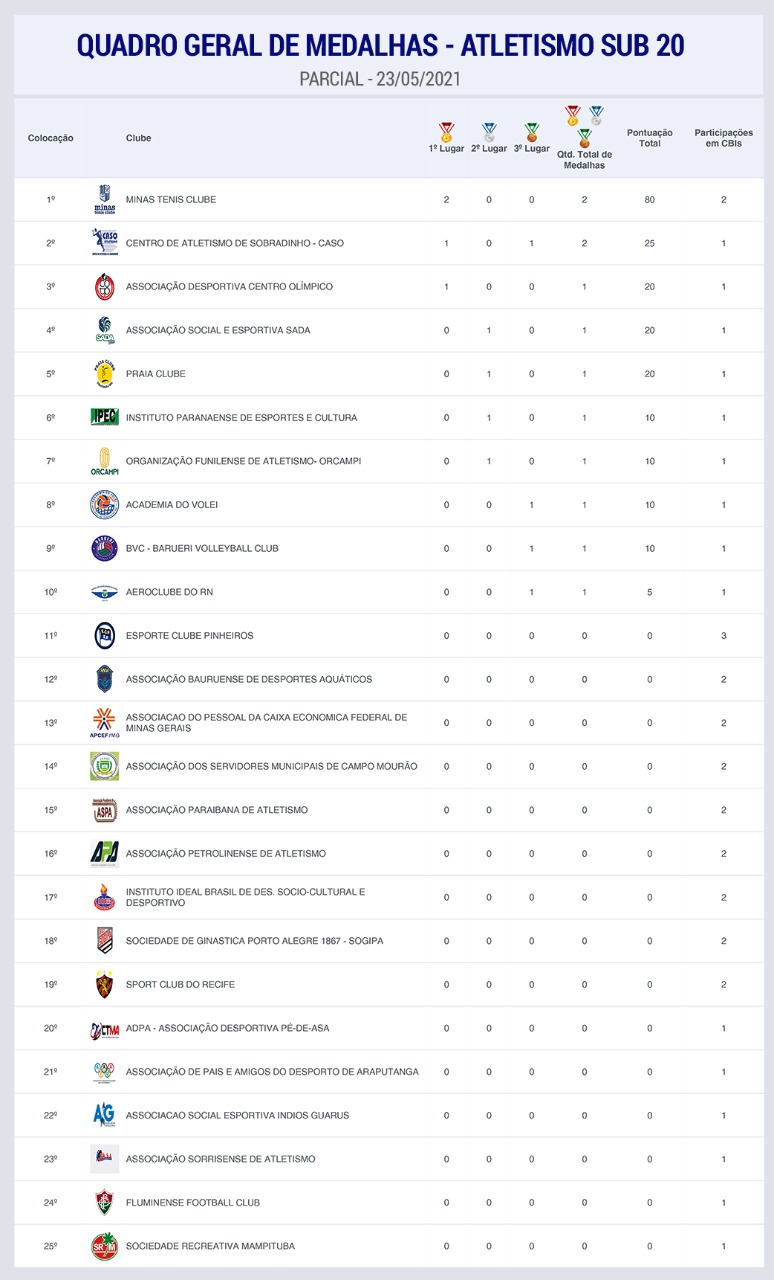Select the Participações em CBIs header

coord(723,138)
